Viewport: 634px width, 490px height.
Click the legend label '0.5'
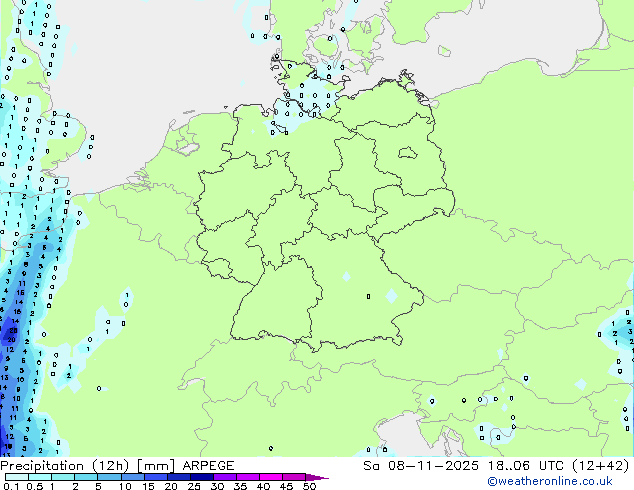coord(35,486)
